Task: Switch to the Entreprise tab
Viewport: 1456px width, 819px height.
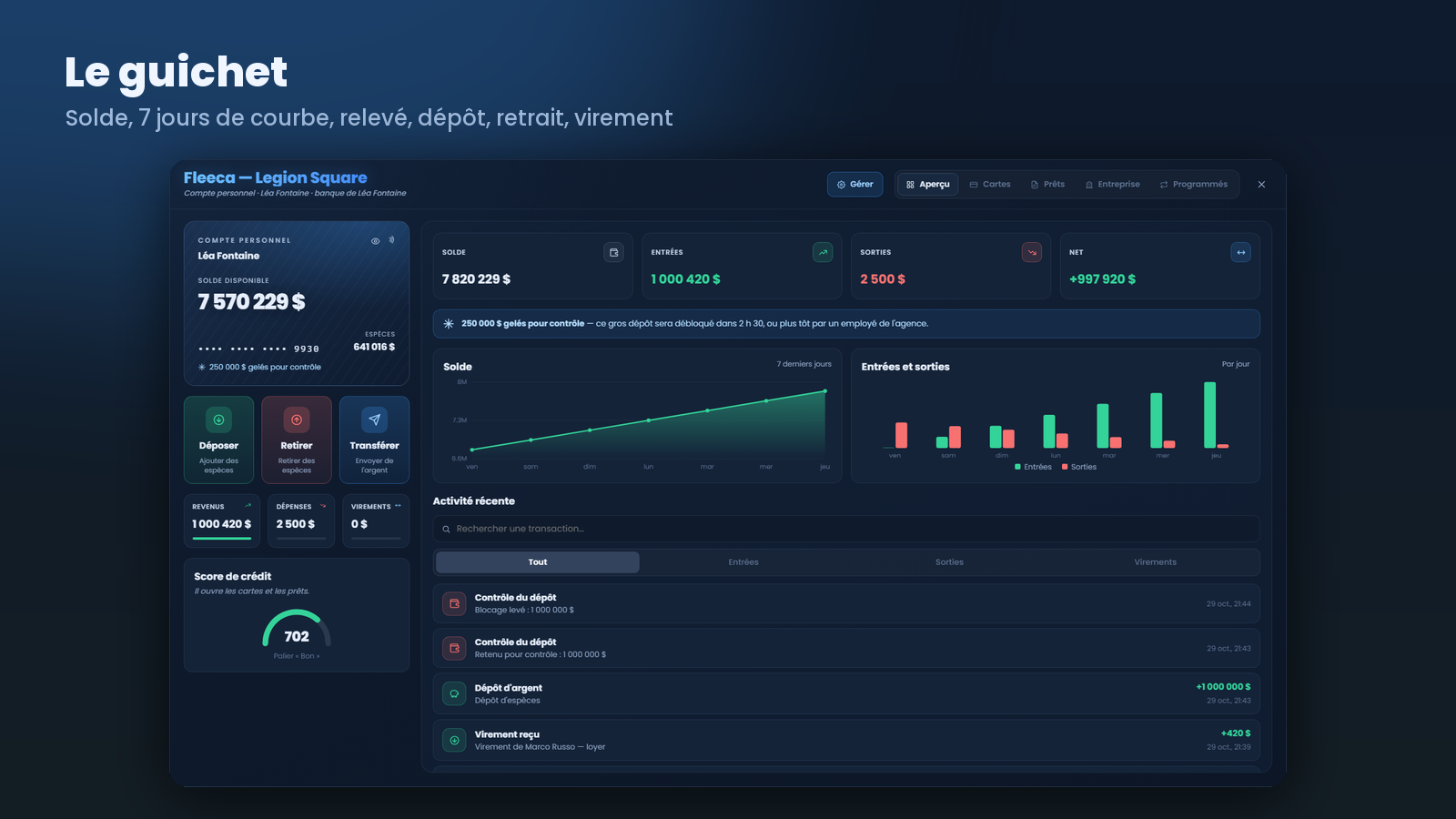Action: (1112, 184)
